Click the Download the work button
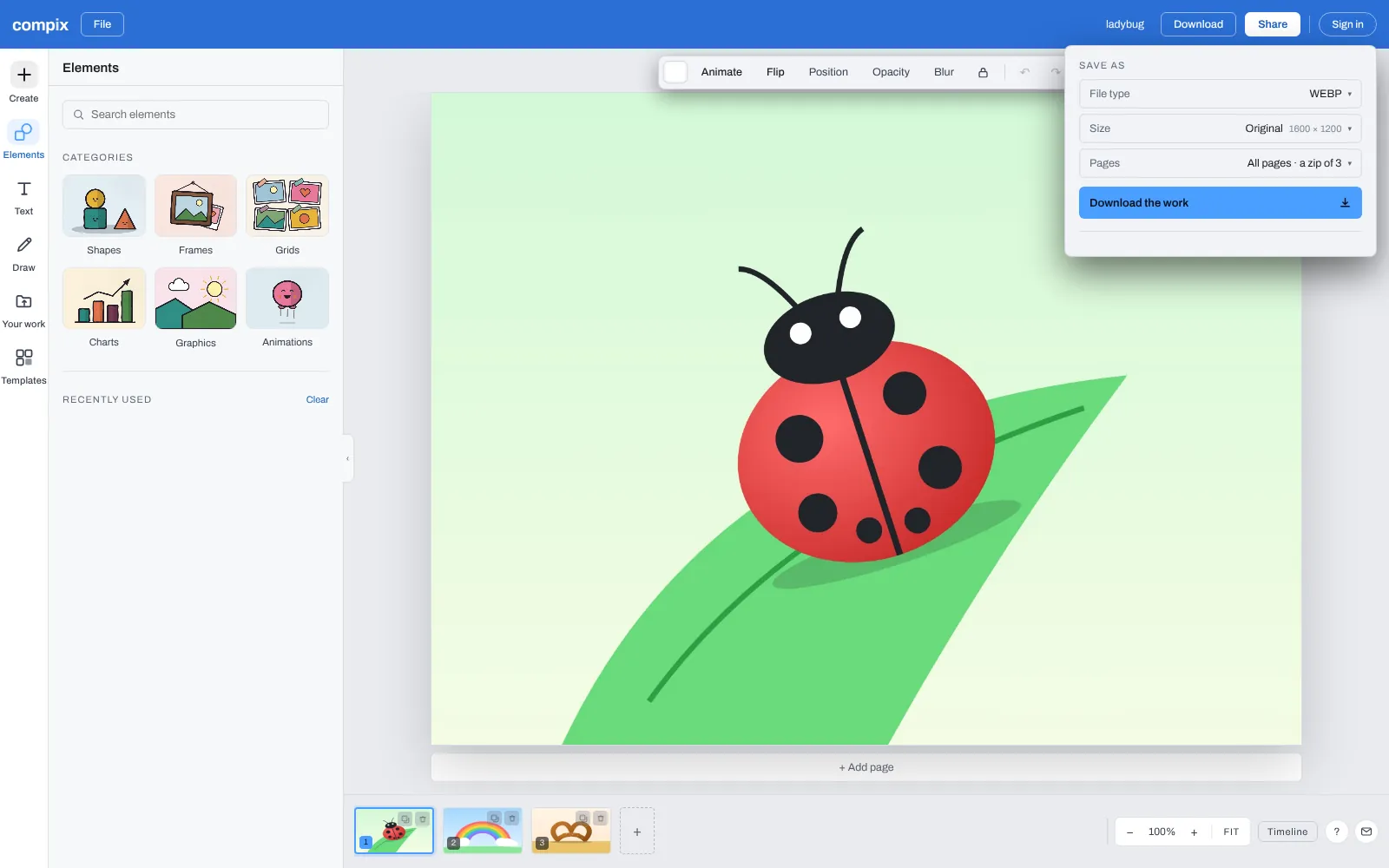The width and height of the screenshot is (1389, 868). tap(1220, 202)
